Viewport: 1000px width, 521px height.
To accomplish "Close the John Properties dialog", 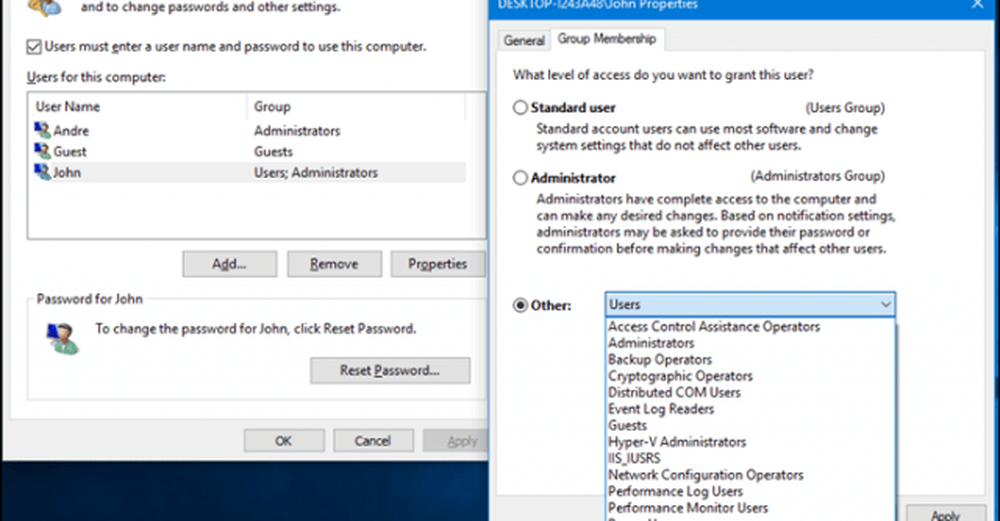I will pyautogui.click(x=976, y=5).
